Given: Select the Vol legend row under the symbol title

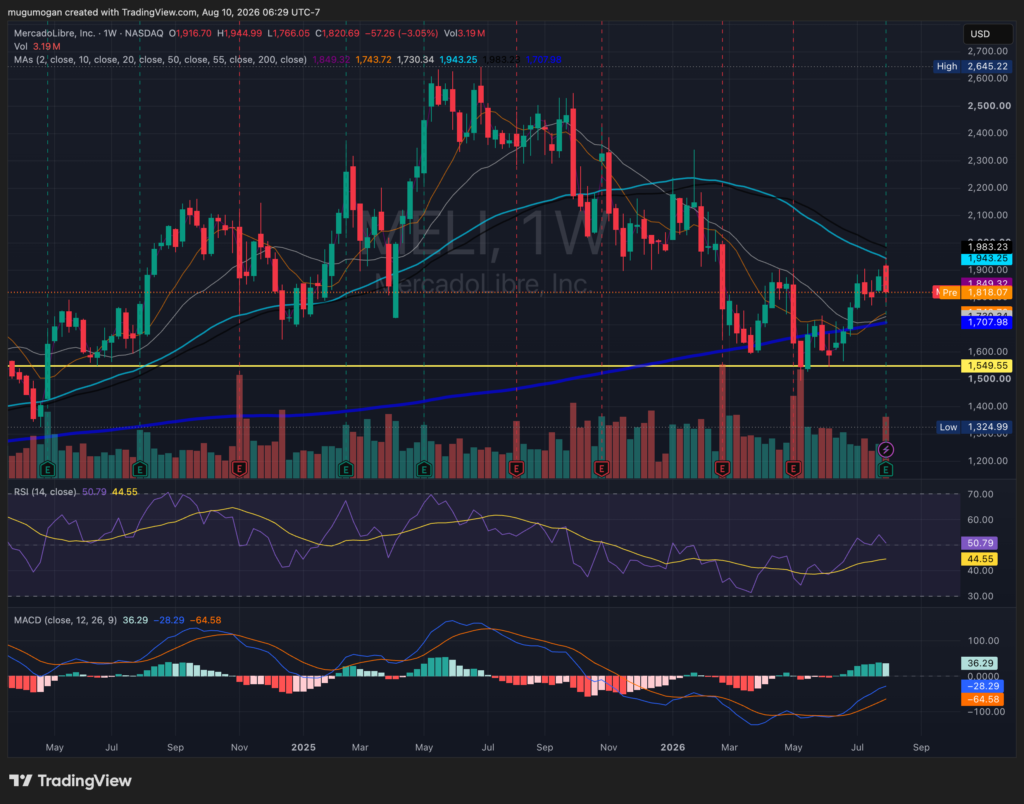Looking at the screenshot, I should 37,46.
